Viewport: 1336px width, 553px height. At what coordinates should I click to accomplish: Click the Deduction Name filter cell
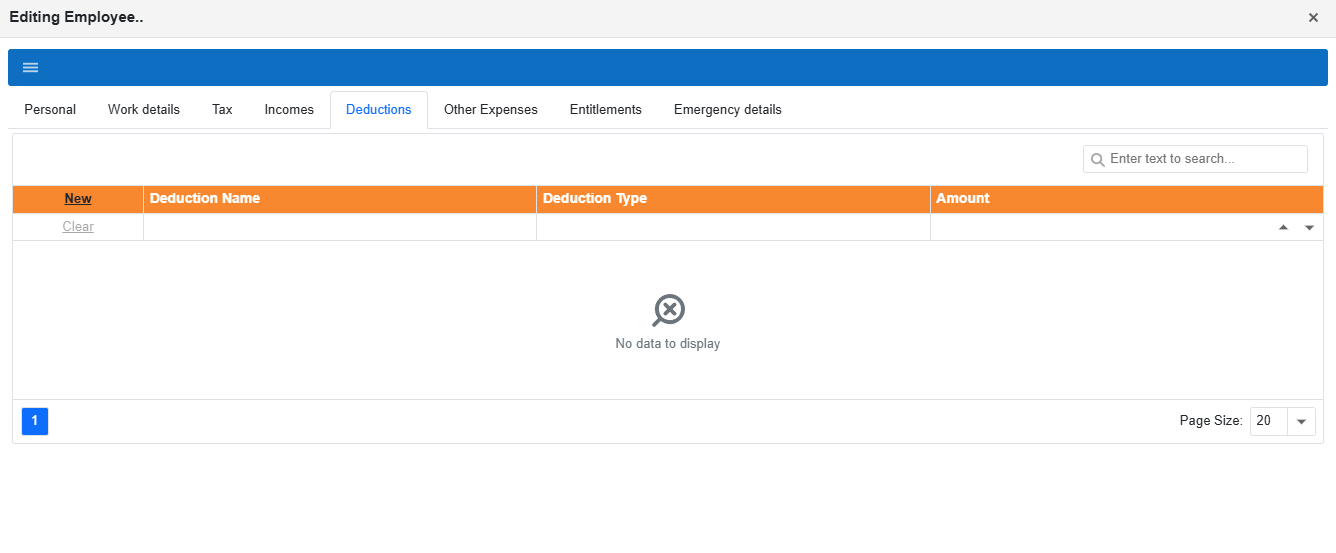click(340, 227)
